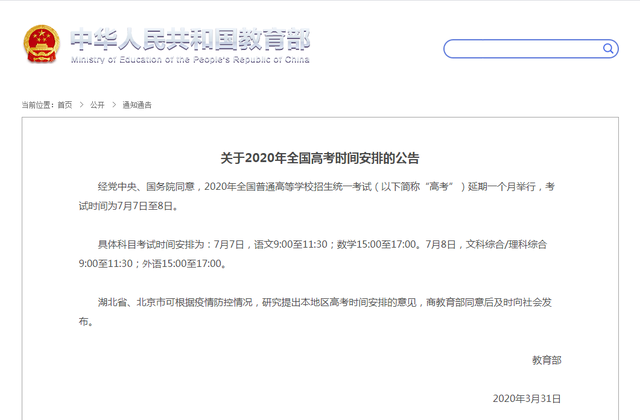The height and width of the screenshot is (420, 640).
Task: Click the Ministry of Education English subtitle
Action: (190, 60)
